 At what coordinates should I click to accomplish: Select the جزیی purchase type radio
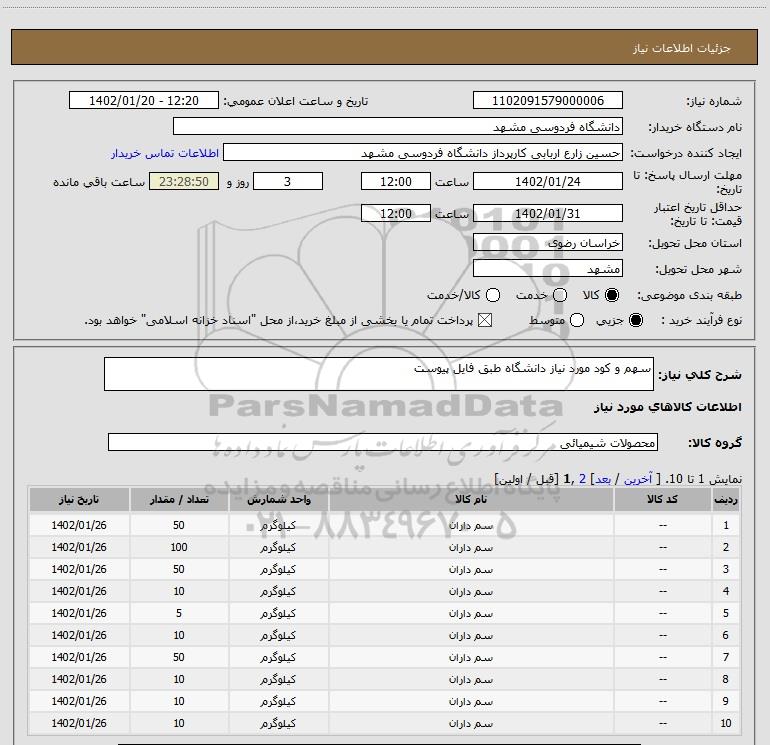point(635,320)
